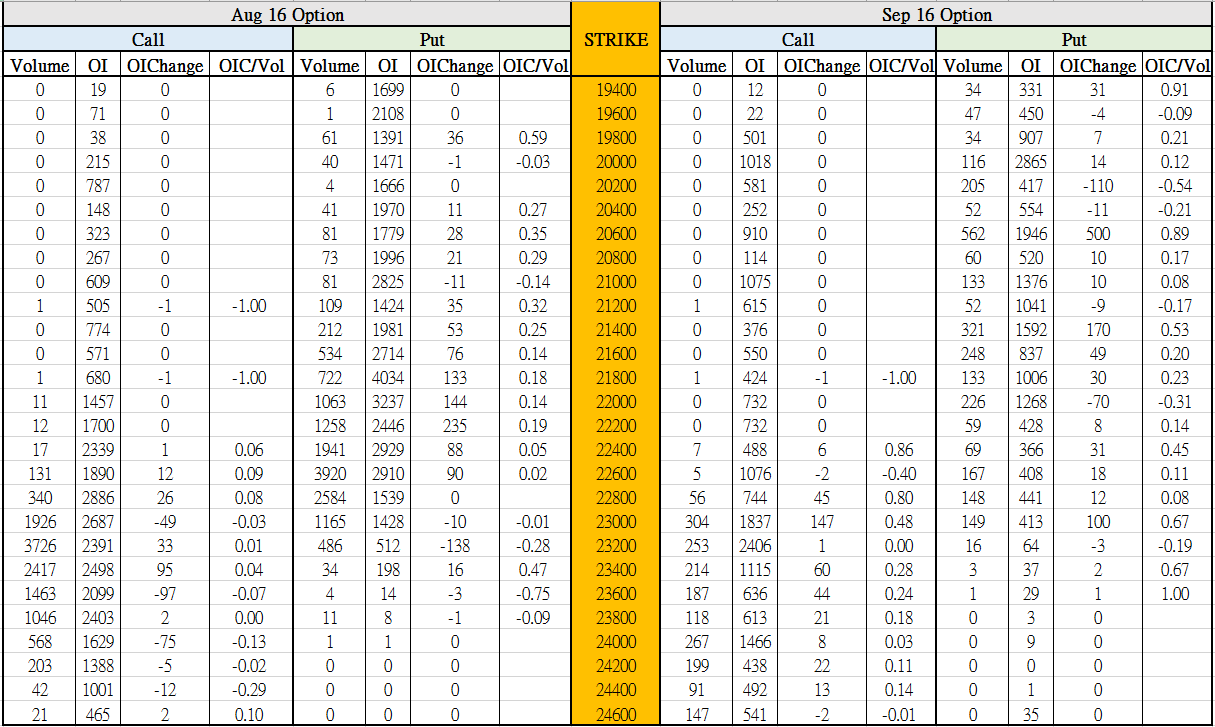Click the Put header under Sep 16 Option

pyautogui.click(x=1074, y=40)
